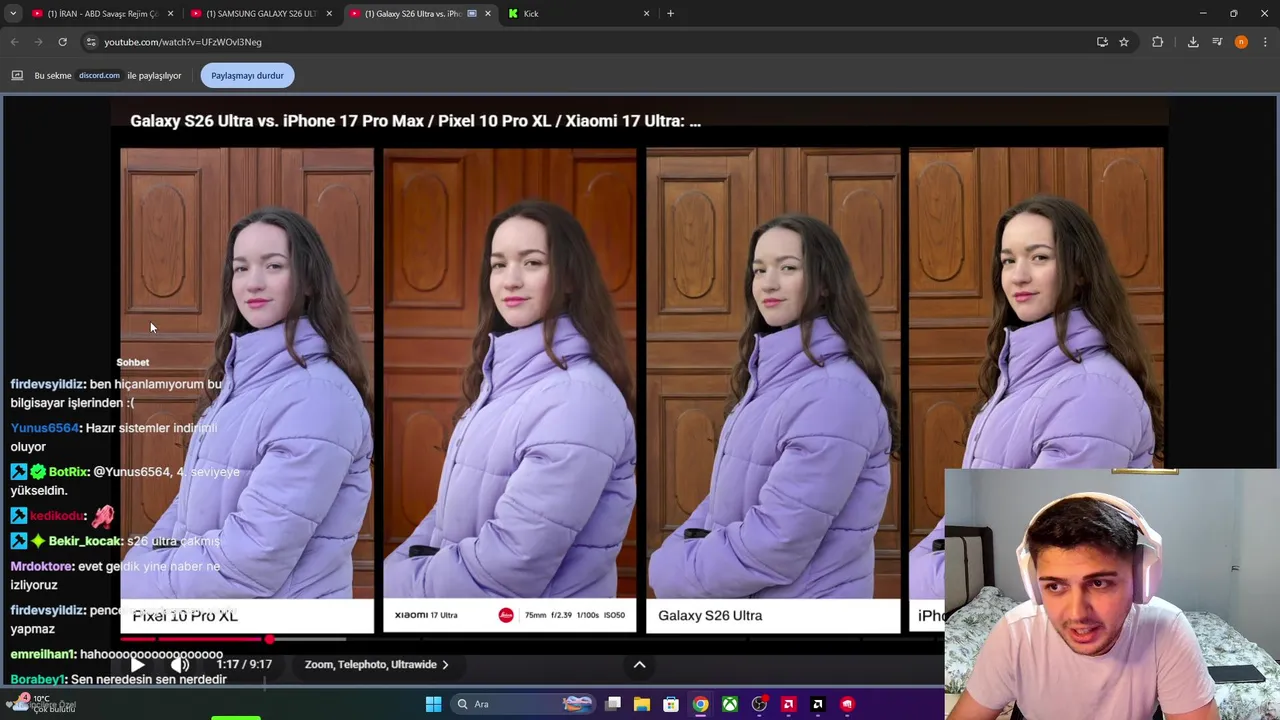The width and height of the screenshot is (1280, 720).
Task: Open Chrome's three-dot menu
Action: click(1265, 42)
